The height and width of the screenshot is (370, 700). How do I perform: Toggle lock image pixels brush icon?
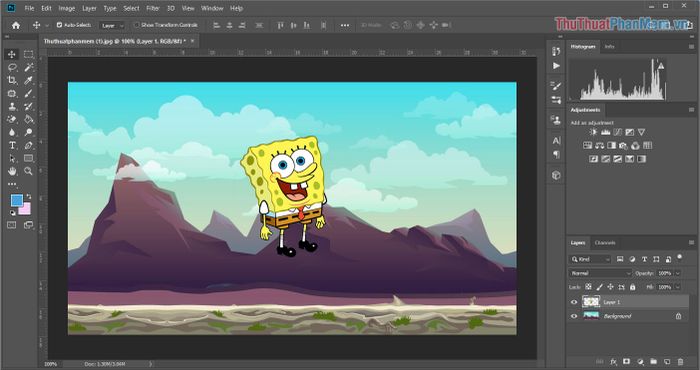coord(600,287)
